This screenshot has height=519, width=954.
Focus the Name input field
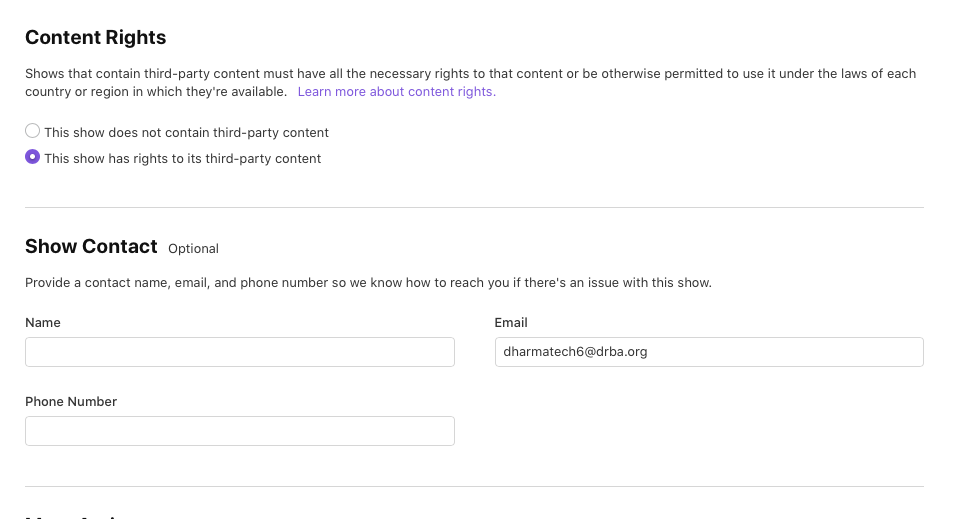240,352
